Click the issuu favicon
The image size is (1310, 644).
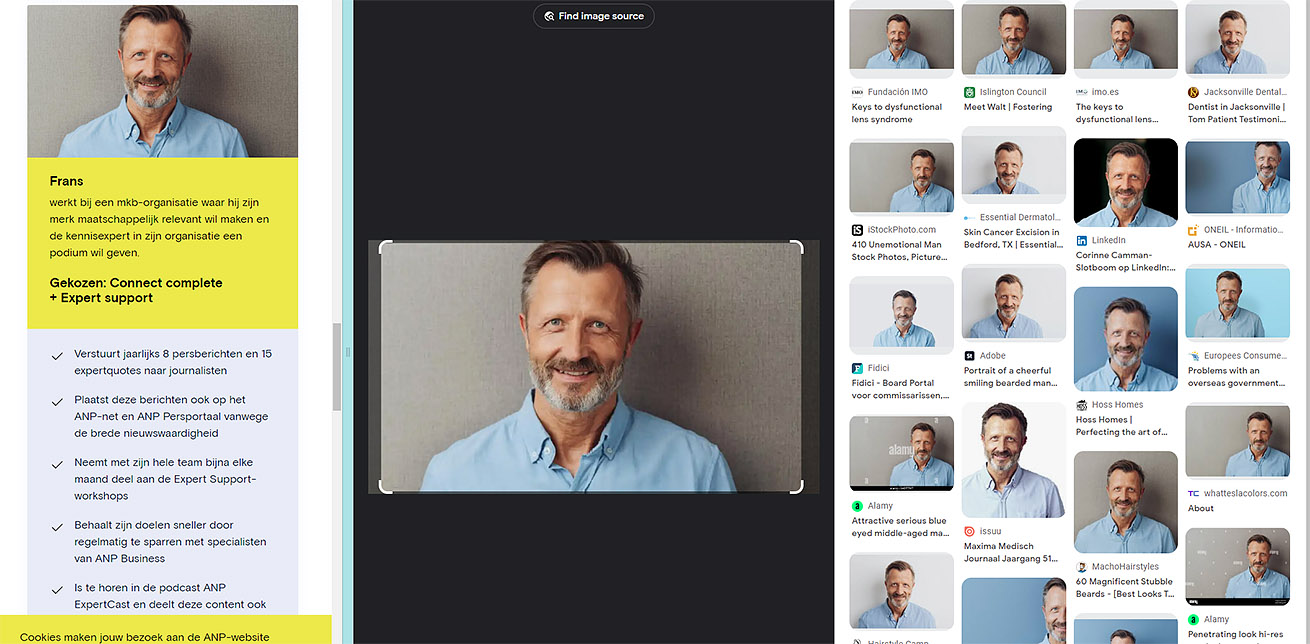pyautogui.click(x=969, y=531)
